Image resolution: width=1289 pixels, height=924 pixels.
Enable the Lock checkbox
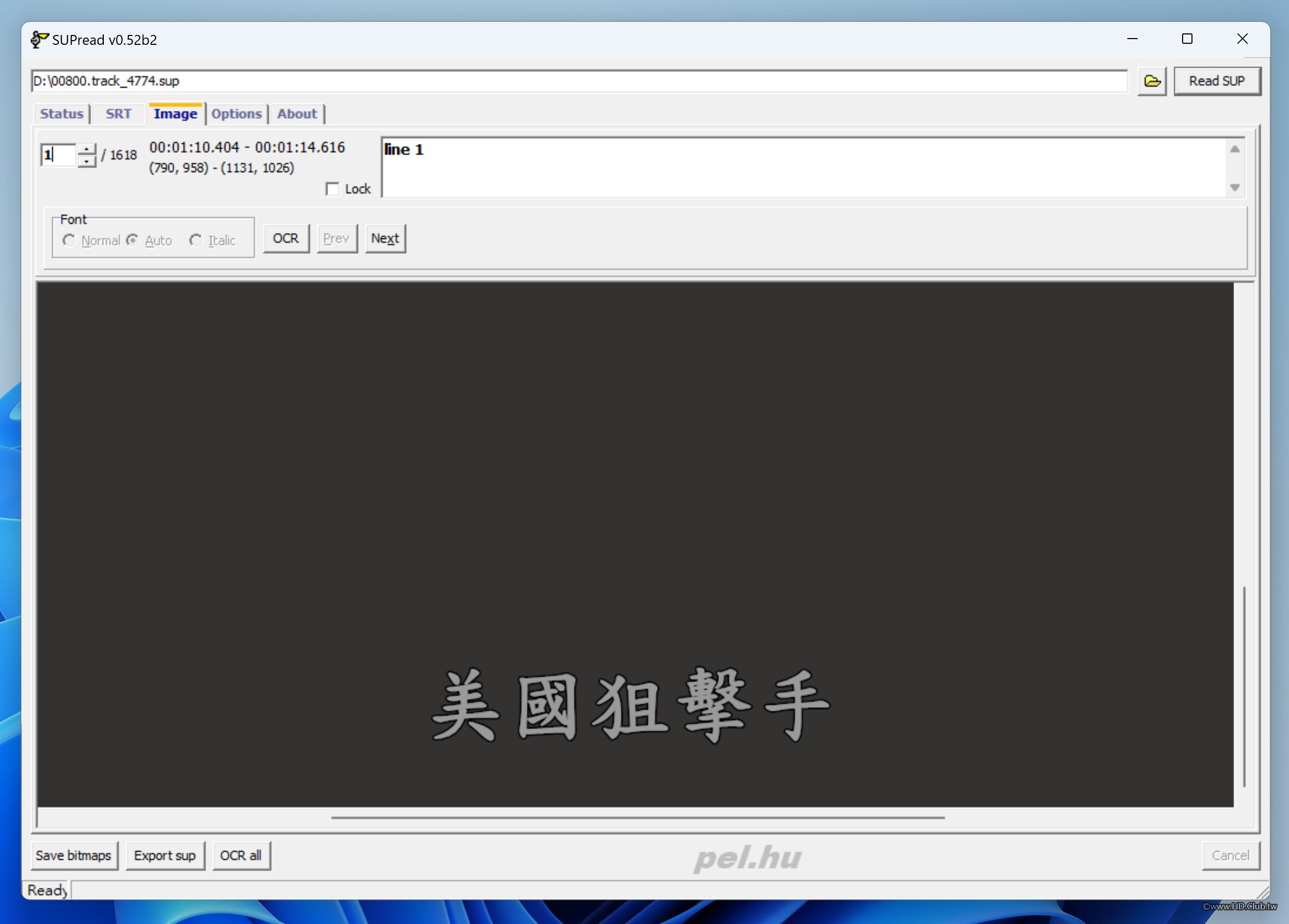point(332,189)
